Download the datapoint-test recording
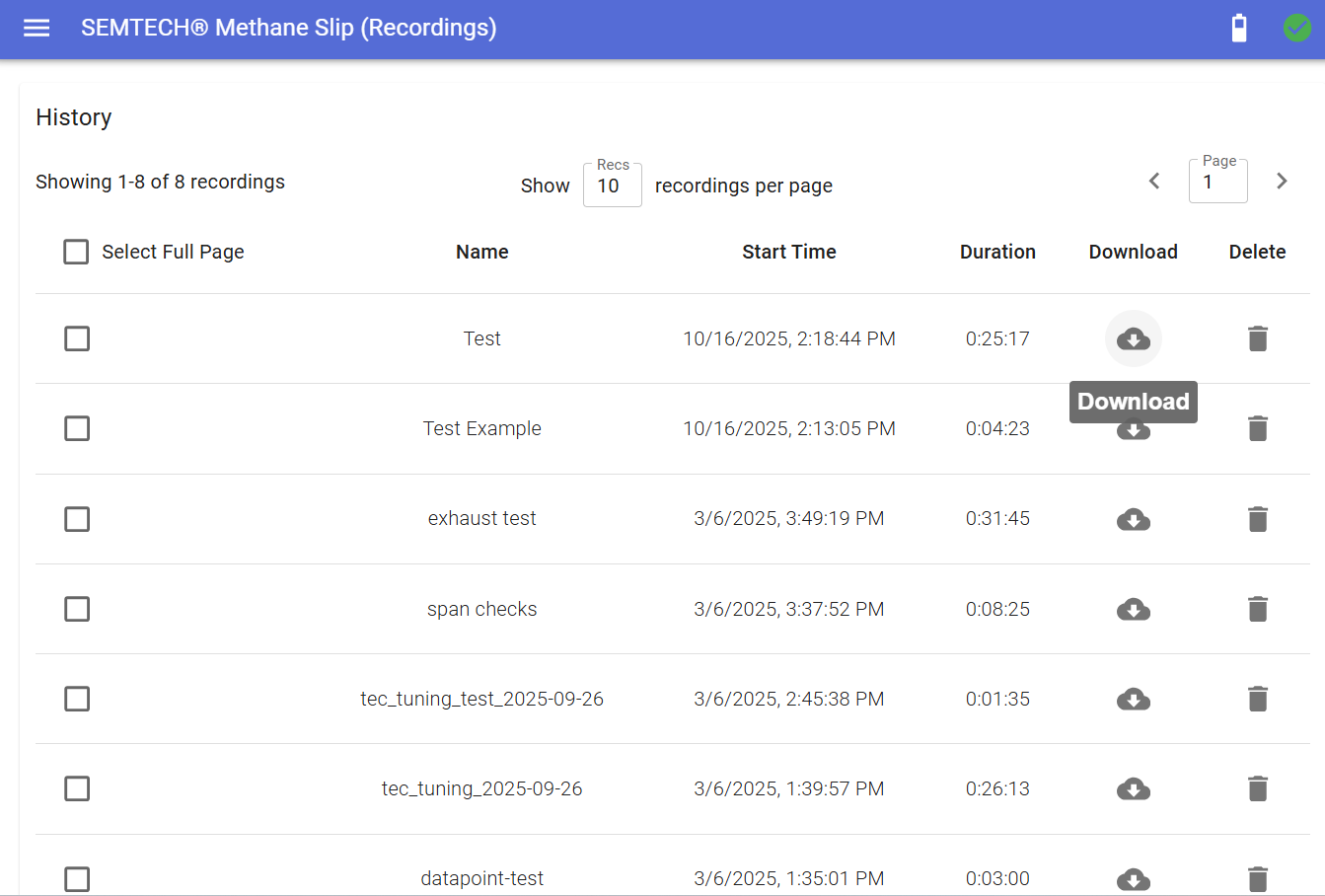The height and width of the screenshot is (896, 1325). [1134, 878]
